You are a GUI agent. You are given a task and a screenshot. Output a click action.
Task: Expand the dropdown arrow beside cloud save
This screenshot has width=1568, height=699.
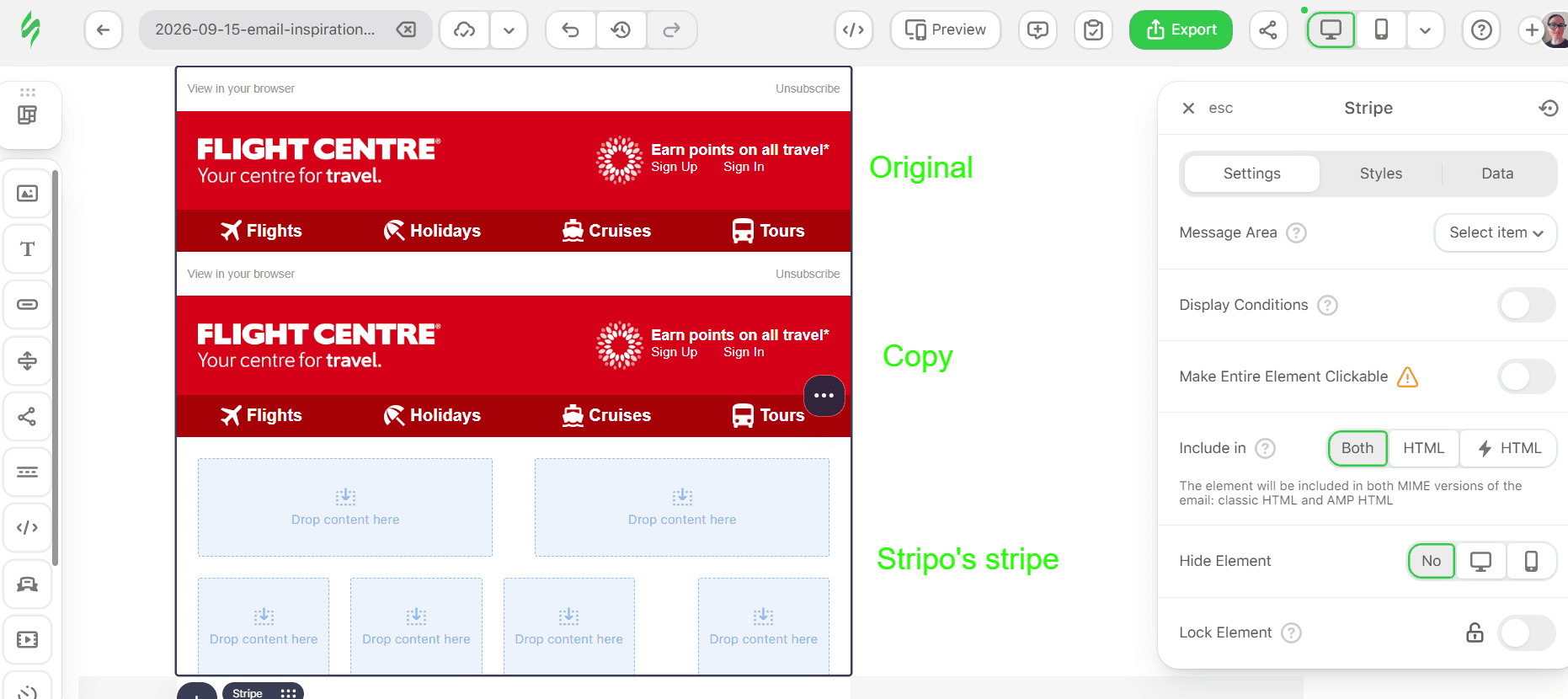coord(509,30)
